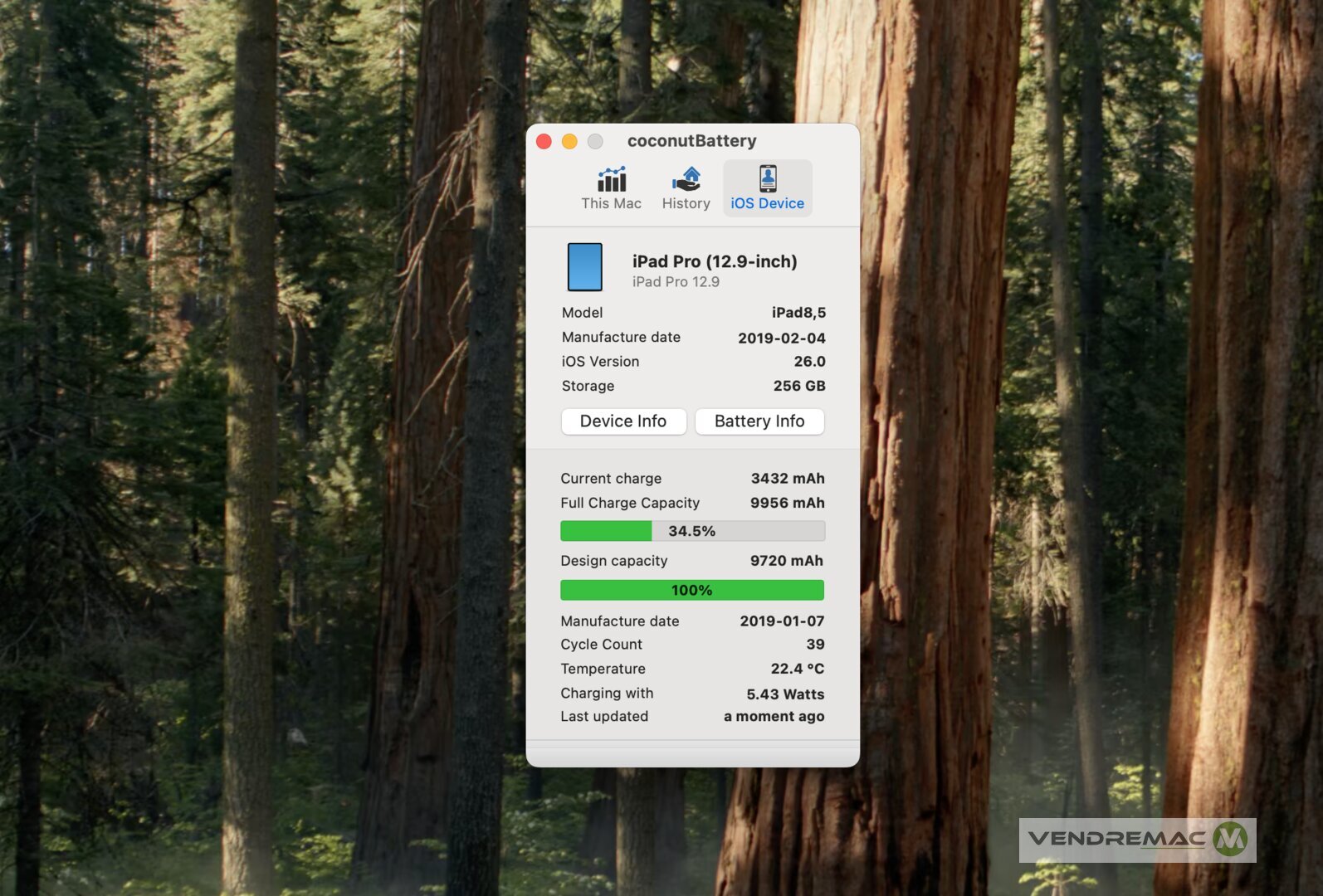This screenshot has height=896, width=1323.
Task: Click the model value iPad8,5
Action: point(798,313)
